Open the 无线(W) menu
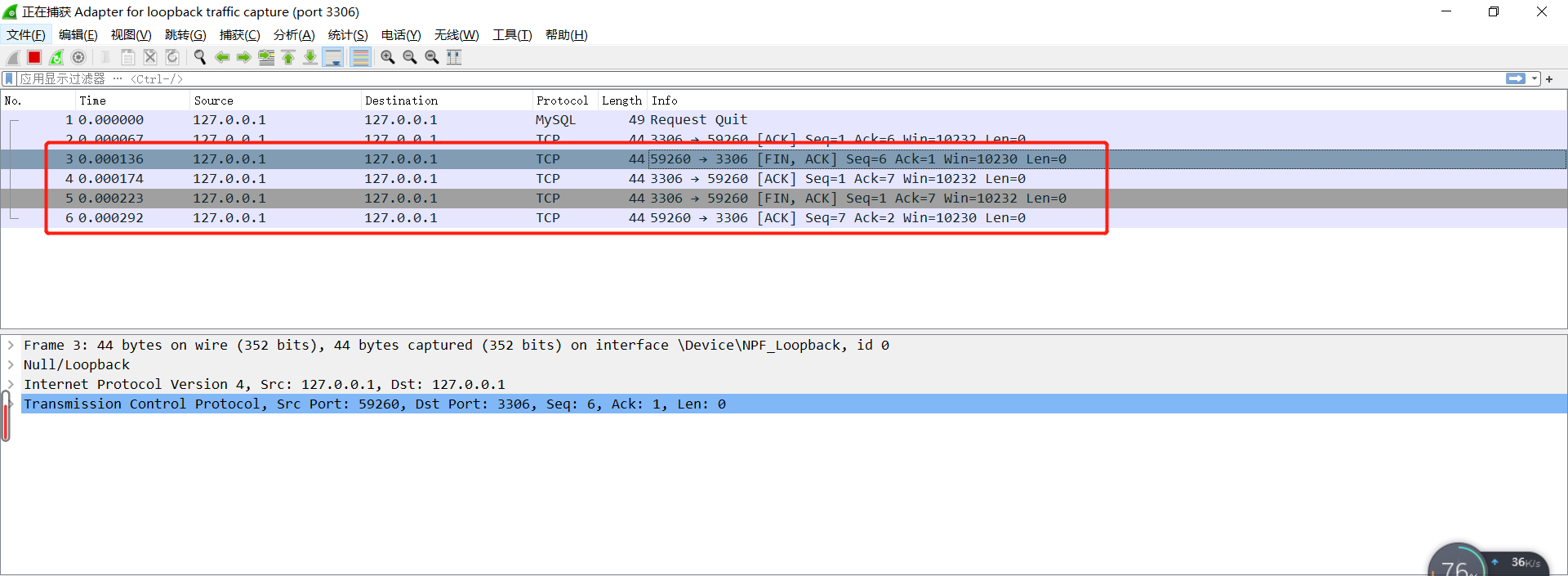1568x576 pixels. (x=457, y=35)
